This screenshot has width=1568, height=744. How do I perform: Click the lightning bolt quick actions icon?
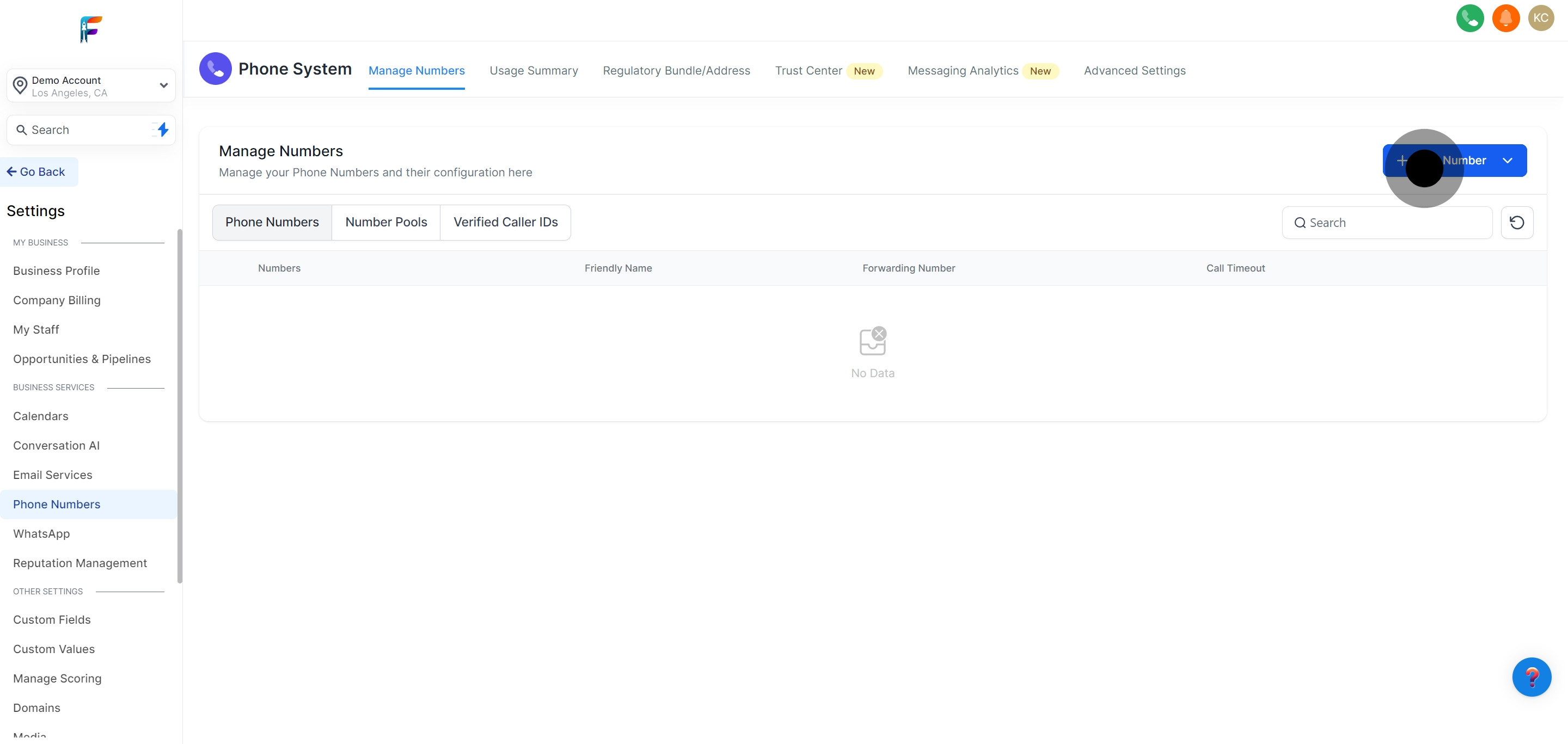pyautogui.click(x=162, y=130)
